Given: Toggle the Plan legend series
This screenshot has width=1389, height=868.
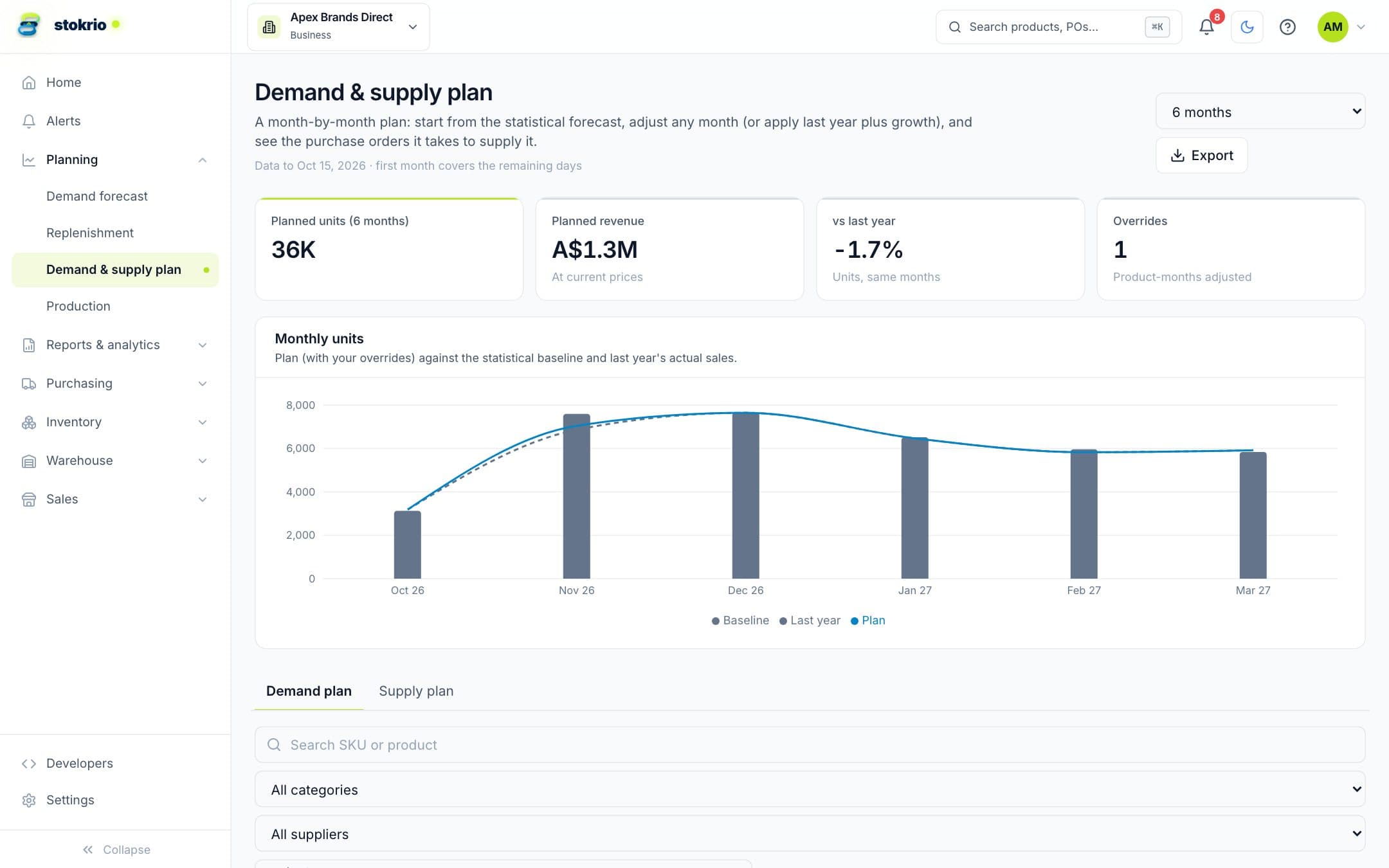Looking at the screenshot, I should [868, 620].
